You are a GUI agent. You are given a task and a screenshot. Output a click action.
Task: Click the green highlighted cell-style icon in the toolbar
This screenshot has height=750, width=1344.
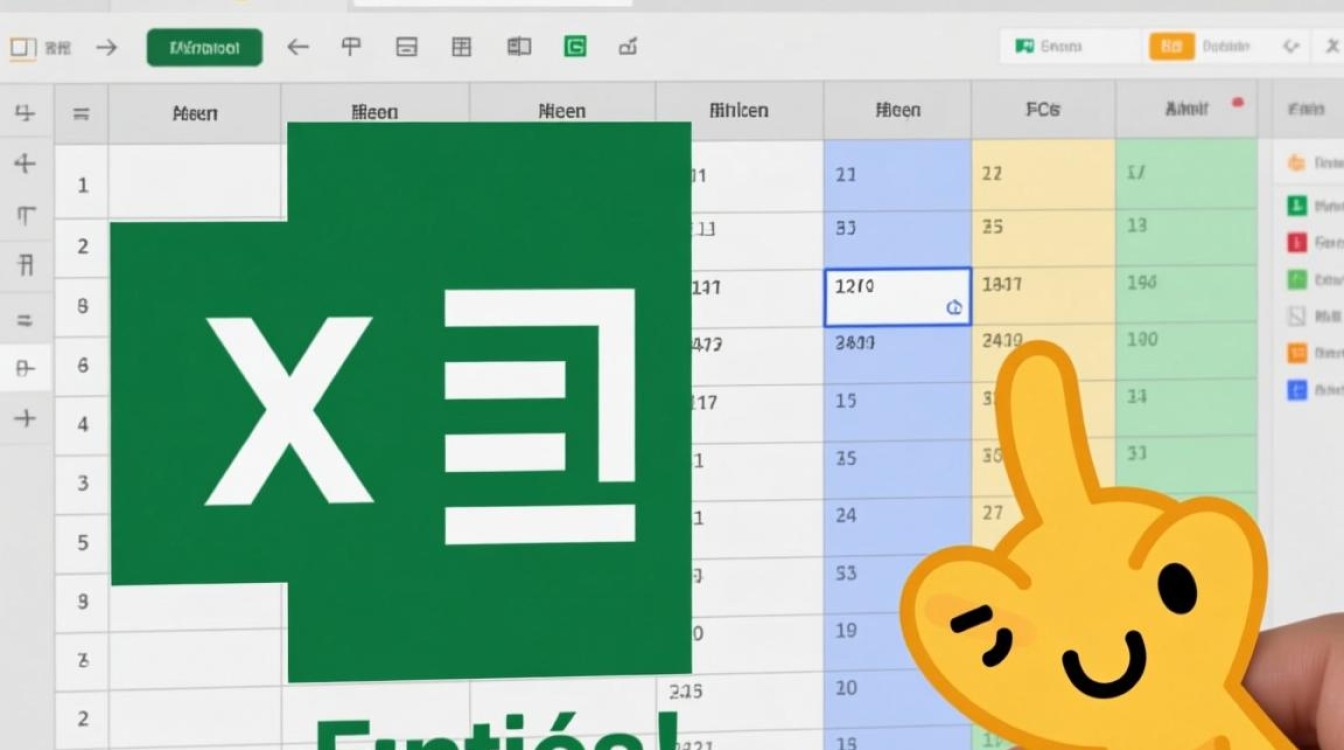pos(575,46)
